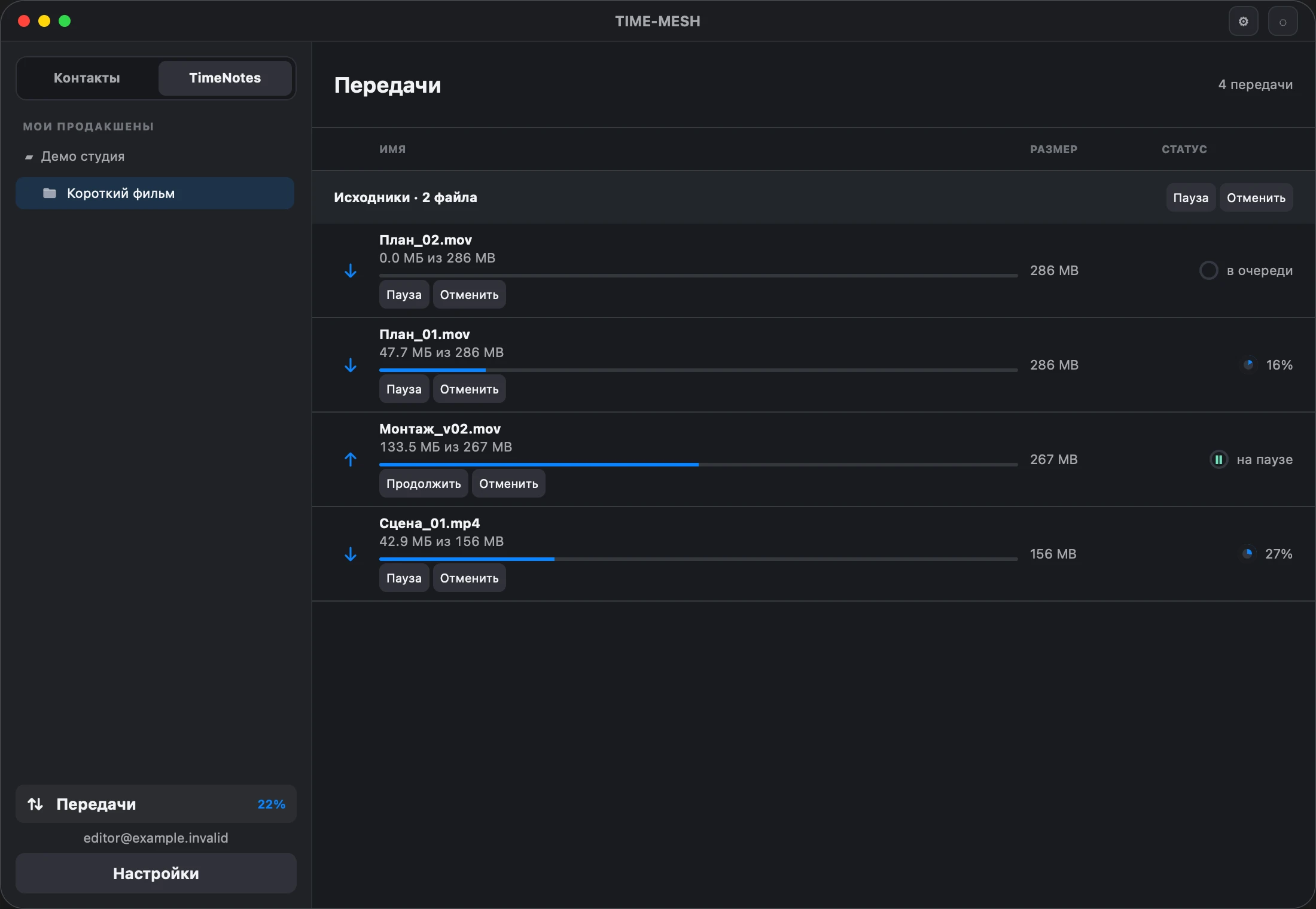The image size is (1316, 909).
Task: Click the План_01.mov progress bar
Action: [x=699, y=370]
